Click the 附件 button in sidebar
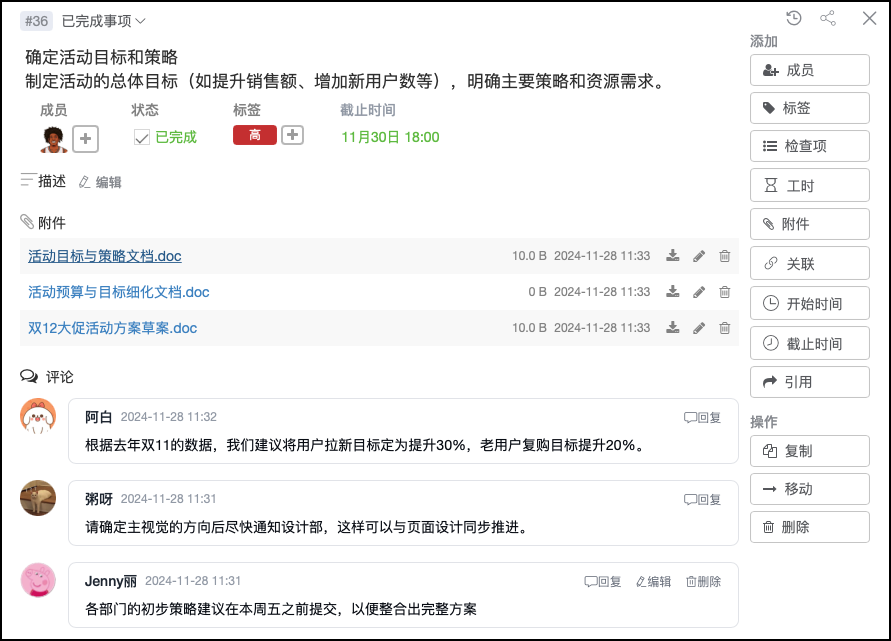 point(810,224)
